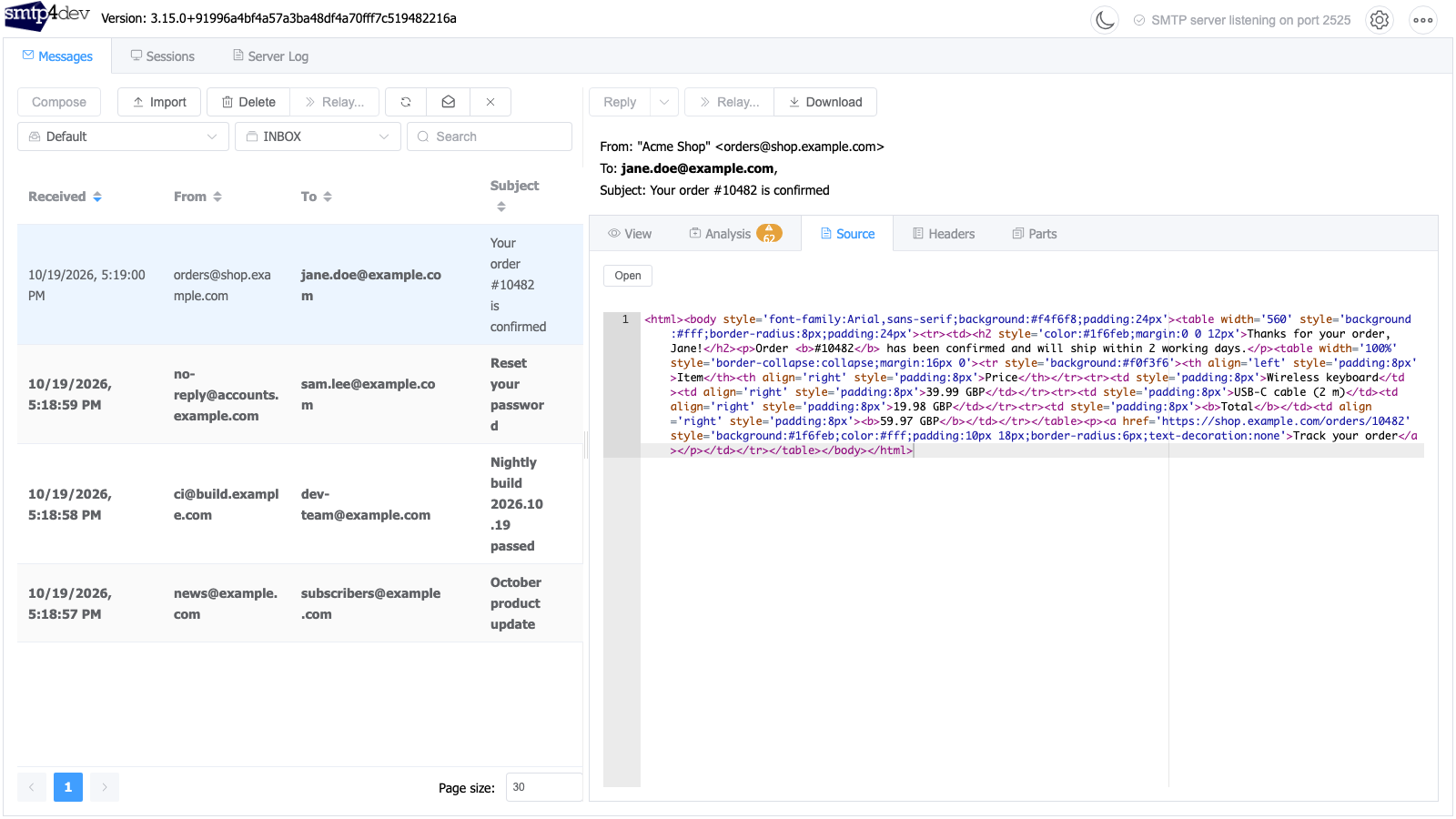Open the INBOX folder dropdown
1456x819 pixels.
pos(318,136)
